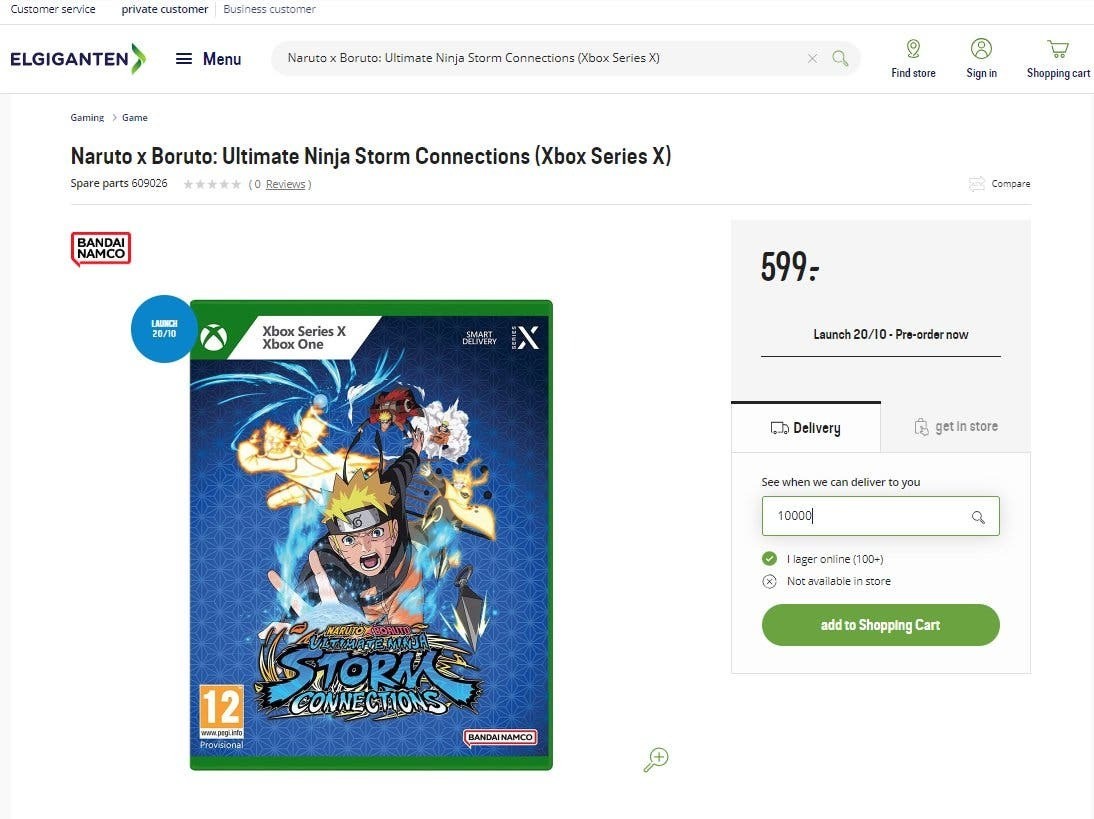Screen dimensions: 1094x819
Task: Go to Gaming breadcrumb
Action: (x=87, y=118)
